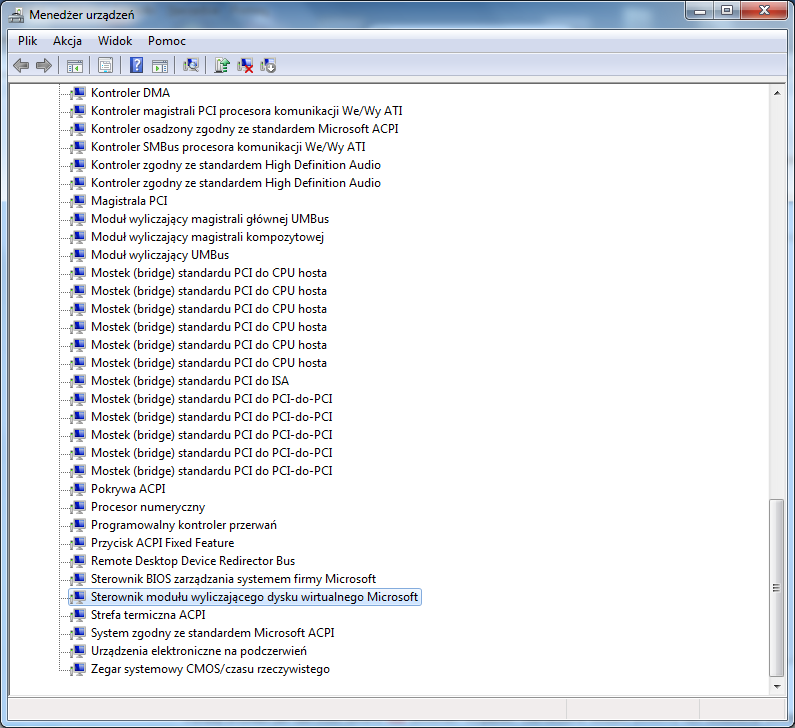Select Kontroler SMBus procesora komunikacji We/Wy ATI
The height and width of the screenshot is (728, 795).
(228, 147)
